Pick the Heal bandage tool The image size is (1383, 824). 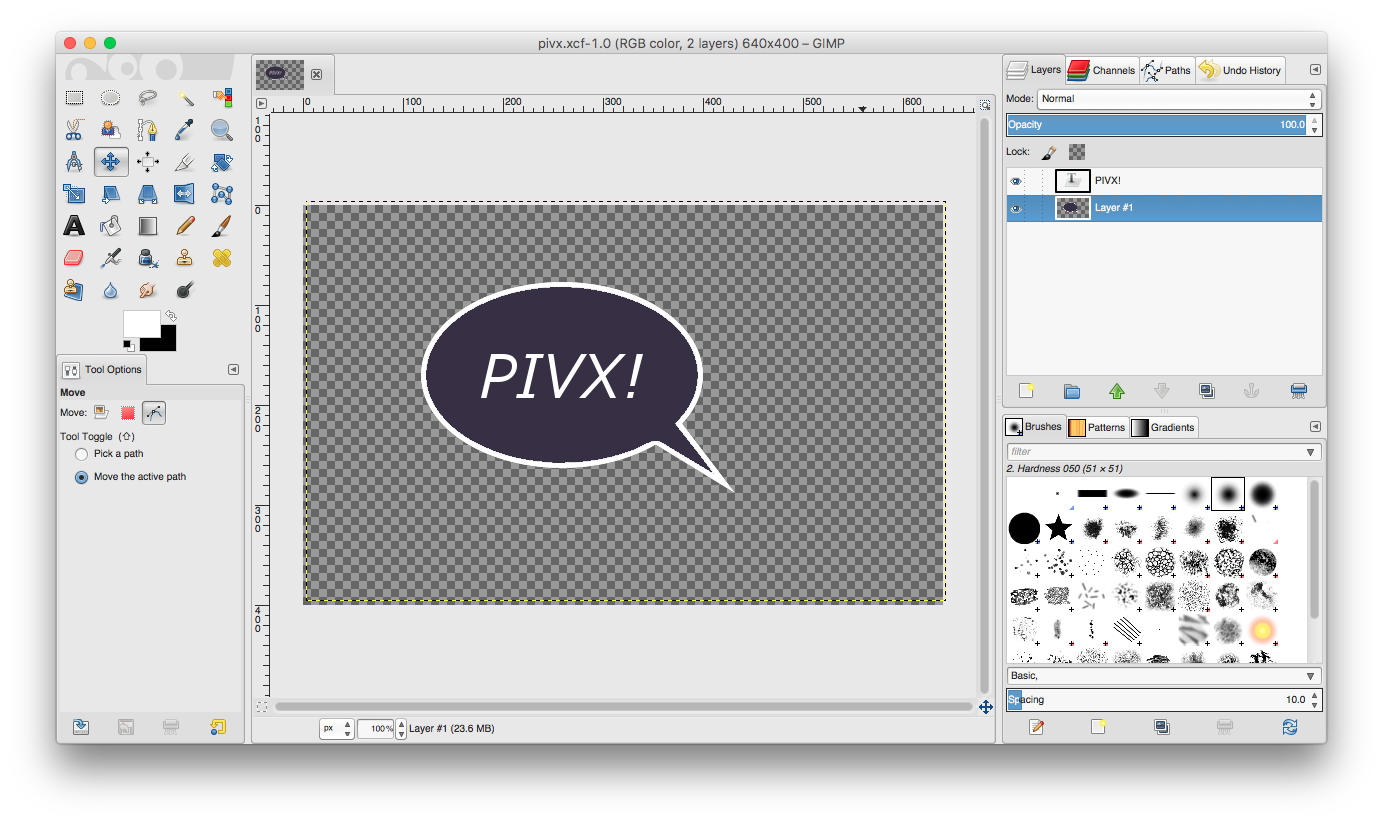tap(222, 258)
